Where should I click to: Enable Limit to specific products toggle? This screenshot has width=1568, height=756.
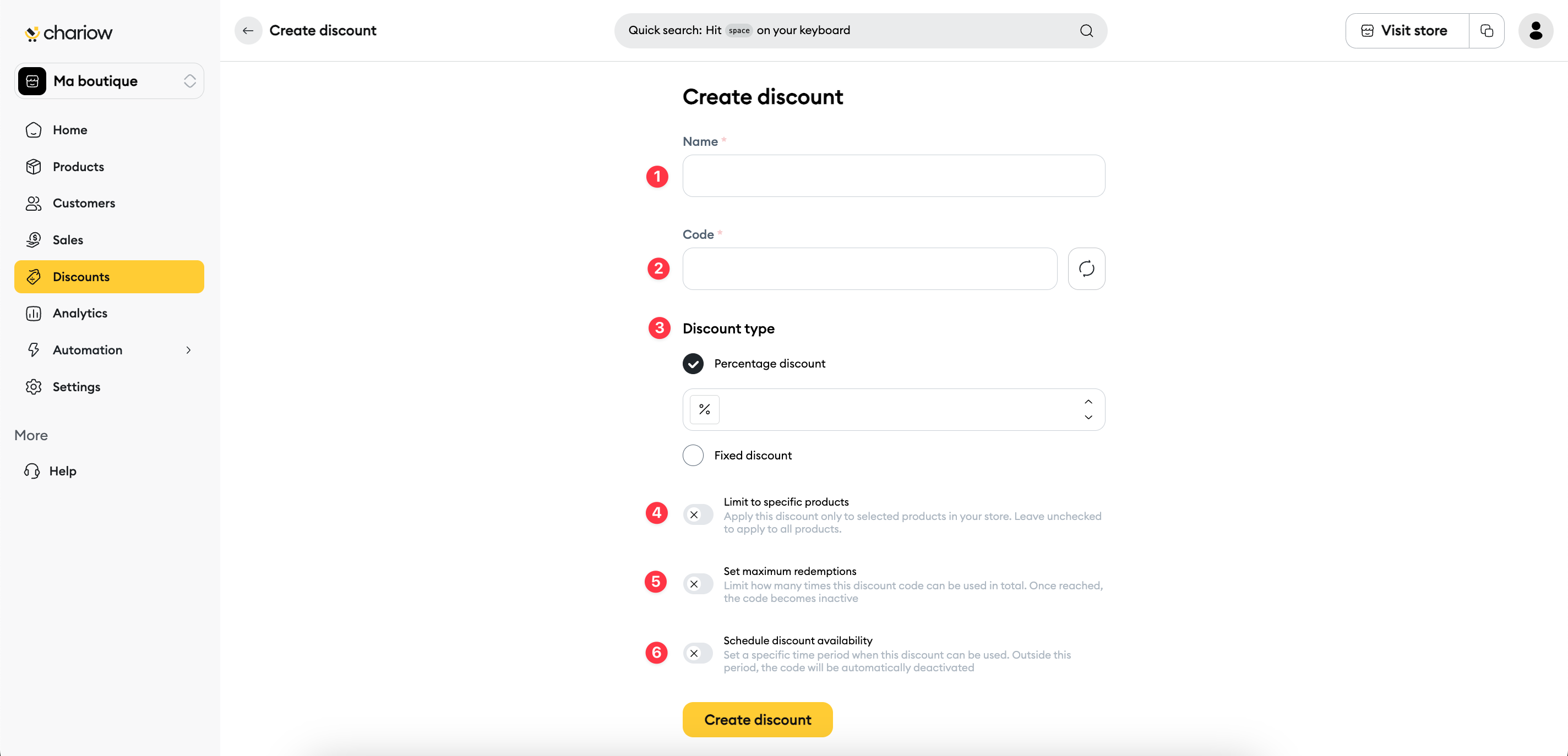tap(698, 514)
